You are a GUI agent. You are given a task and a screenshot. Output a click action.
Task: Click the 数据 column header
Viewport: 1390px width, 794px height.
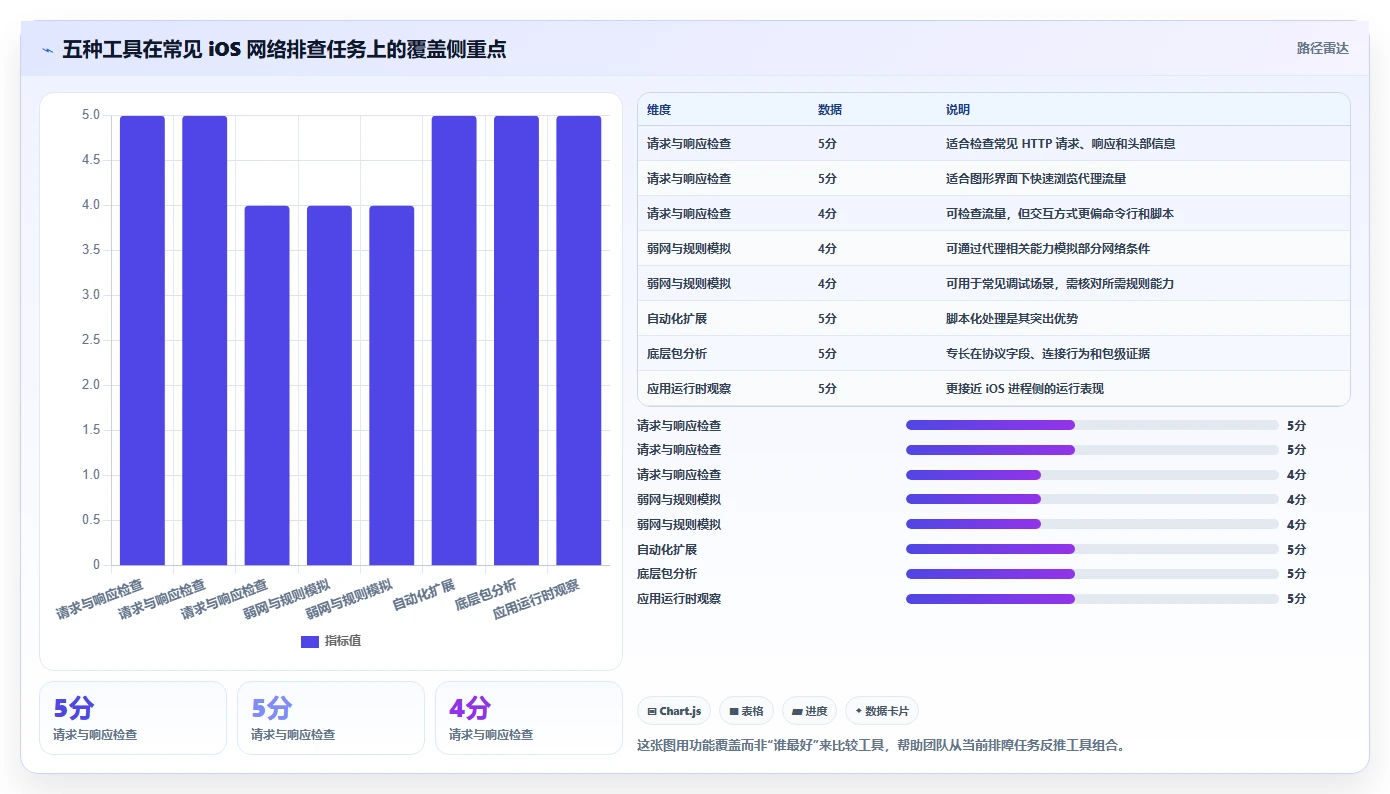[x=830, y=110]
